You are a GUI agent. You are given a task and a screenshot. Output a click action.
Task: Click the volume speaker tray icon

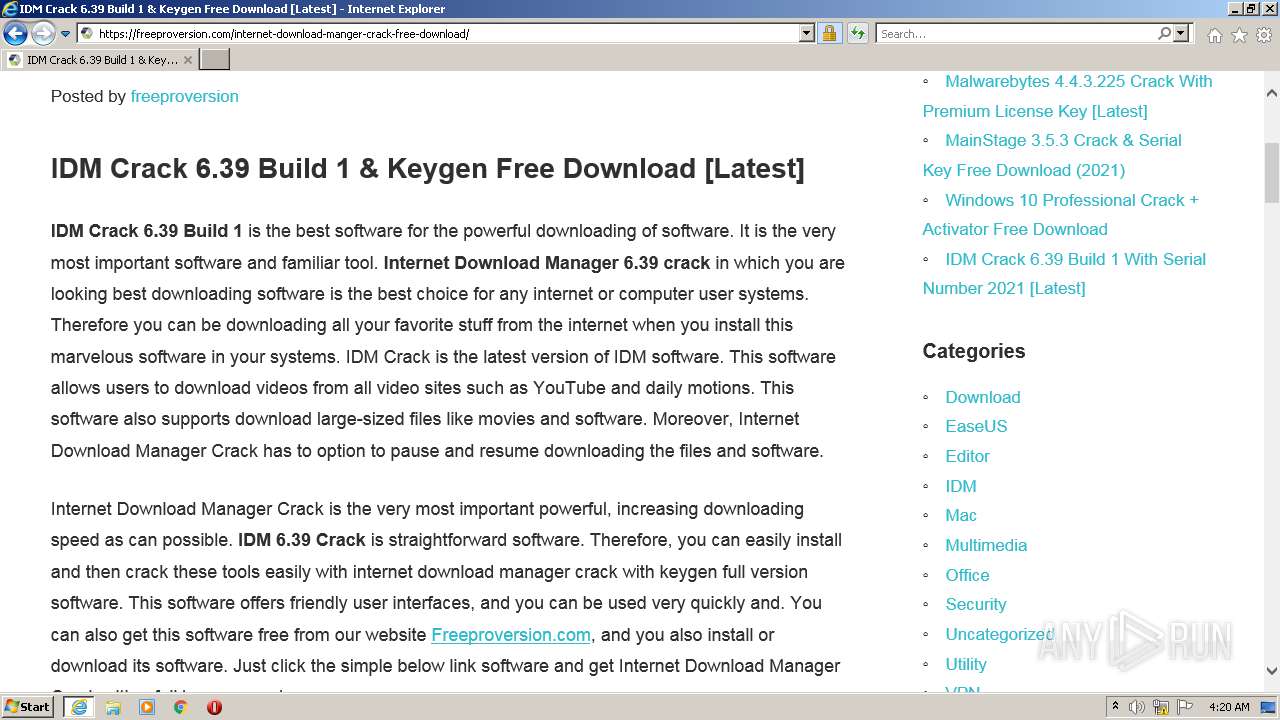(1137, 707)
